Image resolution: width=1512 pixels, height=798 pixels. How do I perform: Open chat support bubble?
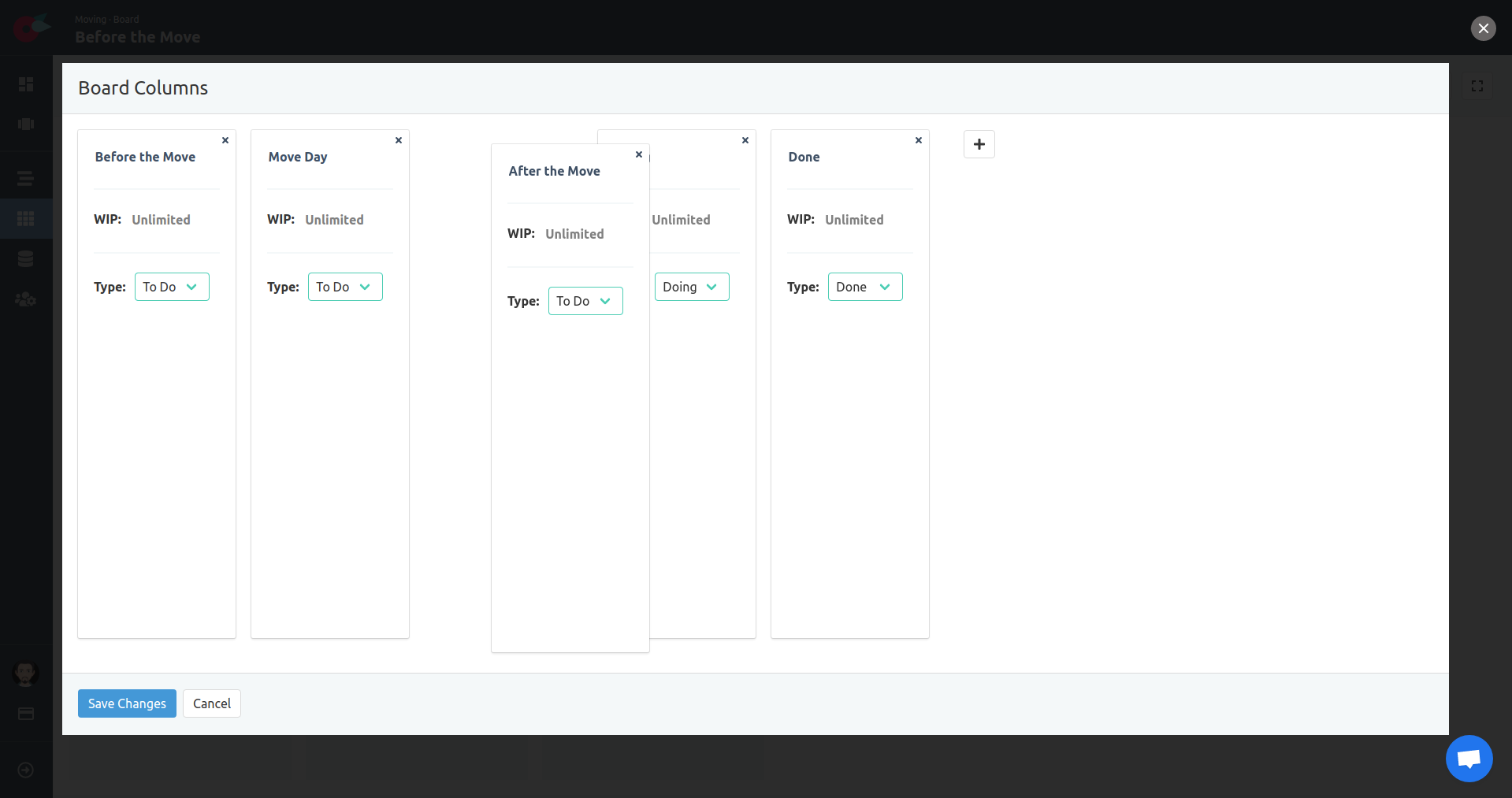[1469, 759]
